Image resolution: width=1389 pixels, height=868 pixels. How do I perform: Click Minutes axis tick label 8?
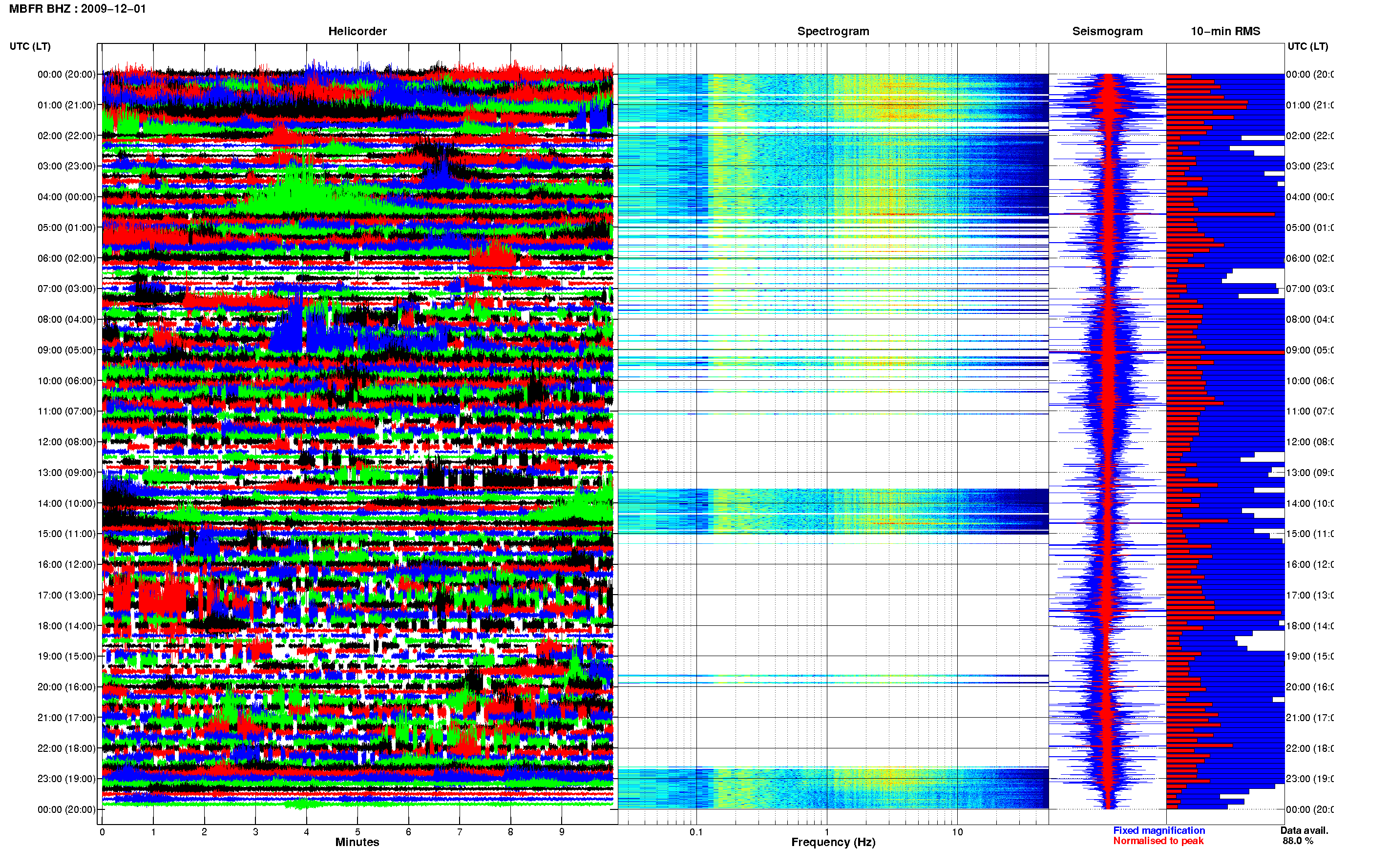[x=510, y=832]
